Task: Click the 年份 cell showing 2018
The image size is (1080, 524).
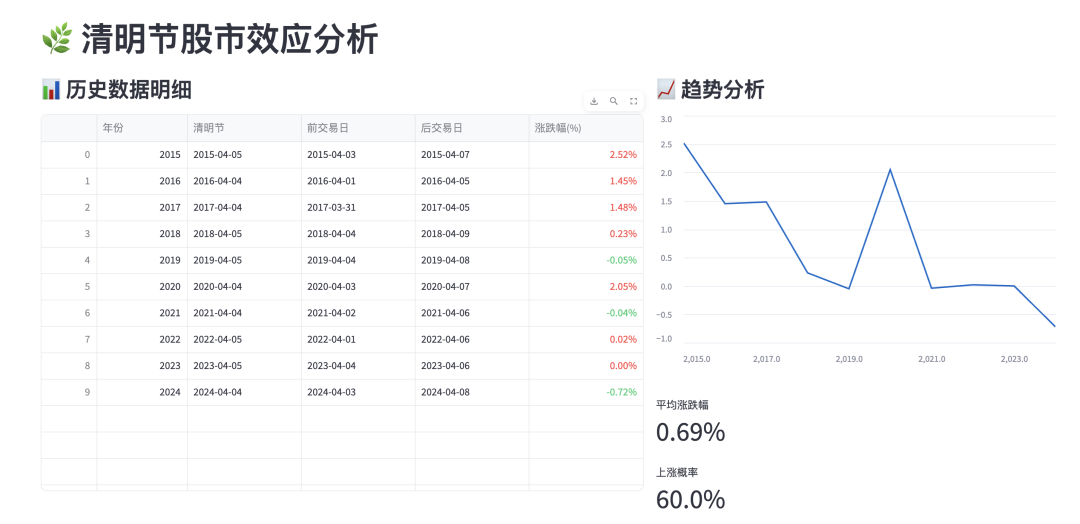Action: pos(142,234)
